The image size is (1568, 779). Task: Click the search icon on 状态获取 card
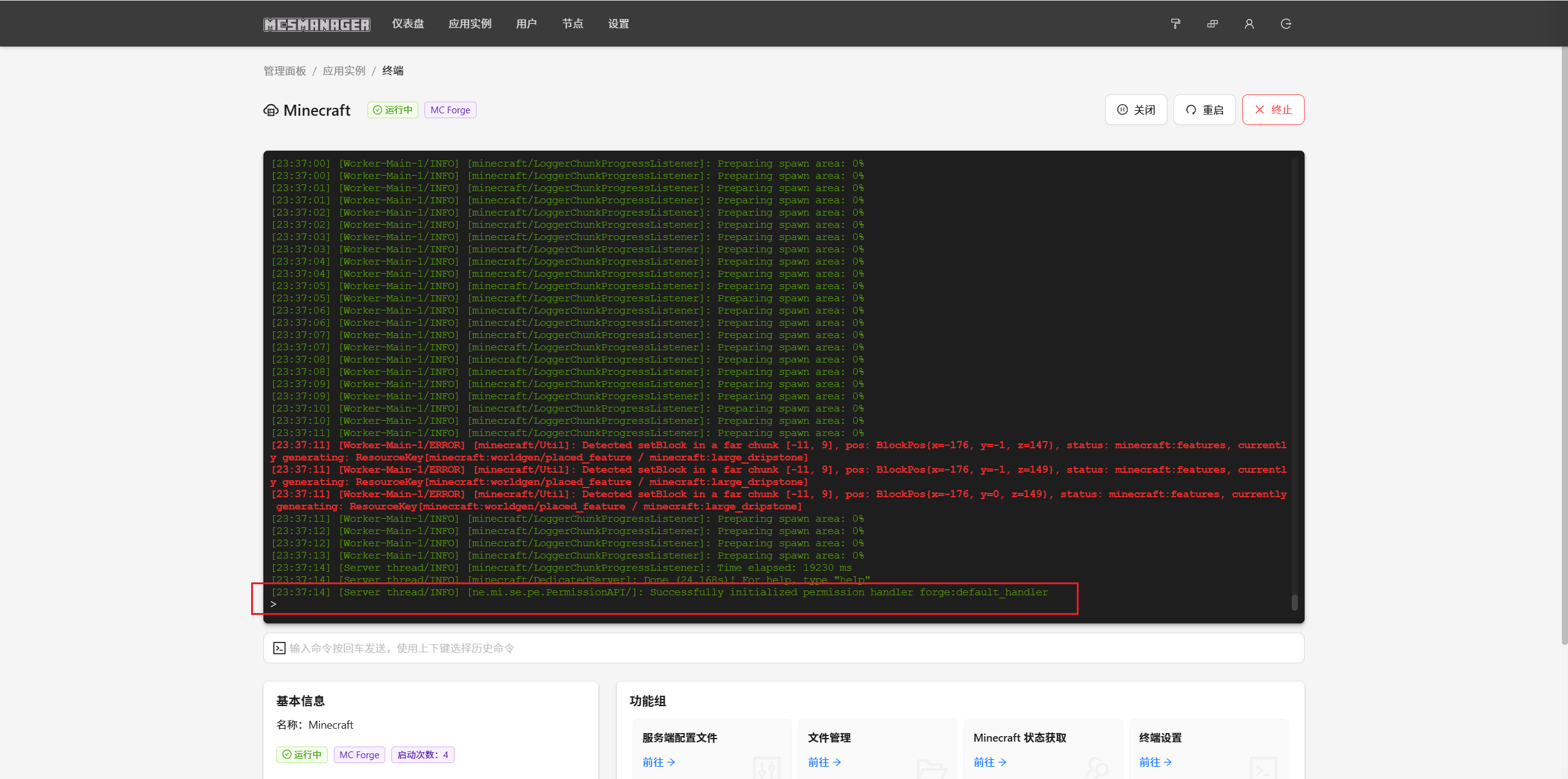coord(1097,768)
